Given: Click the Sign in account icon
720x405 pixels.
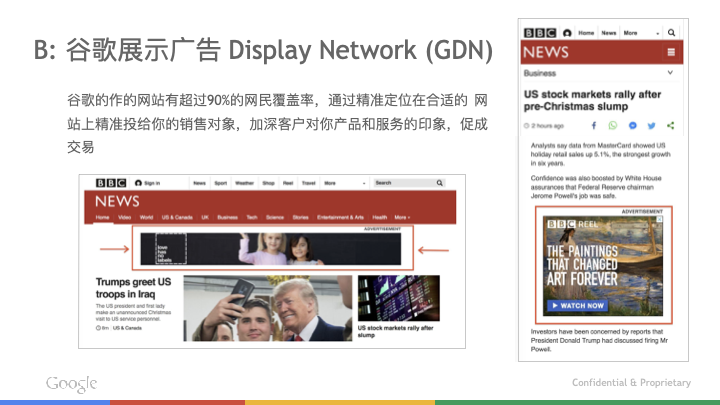Looking at the screenshot, I should (x=138, y=183).
